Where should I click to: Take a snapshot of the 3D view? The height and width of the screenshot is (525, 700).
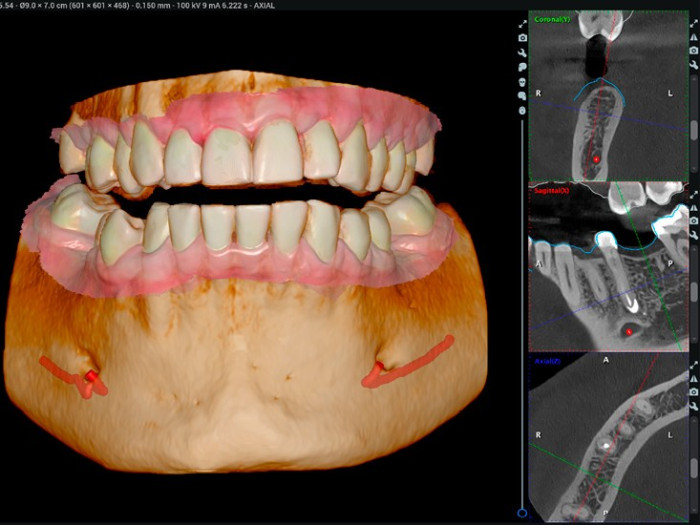(x=523, y=38)
